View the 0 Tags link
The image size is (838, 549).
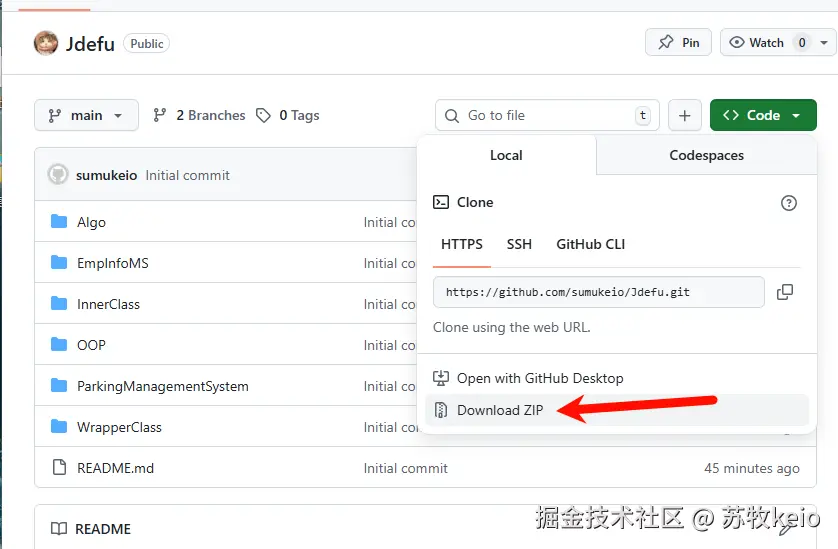pyautogui.click(x=288, y=115)
